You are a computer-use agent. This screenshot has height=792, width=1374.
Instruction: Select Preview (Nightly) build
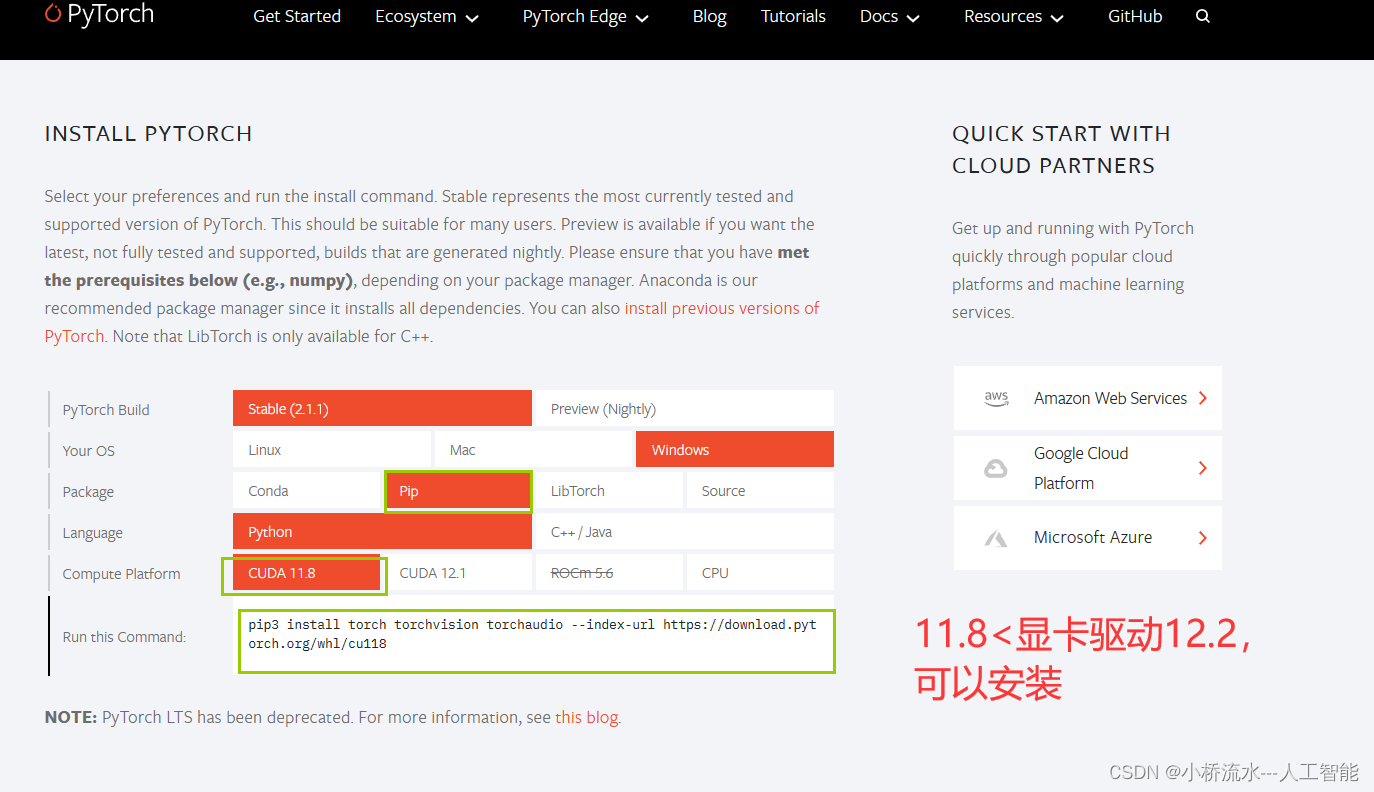685,408
